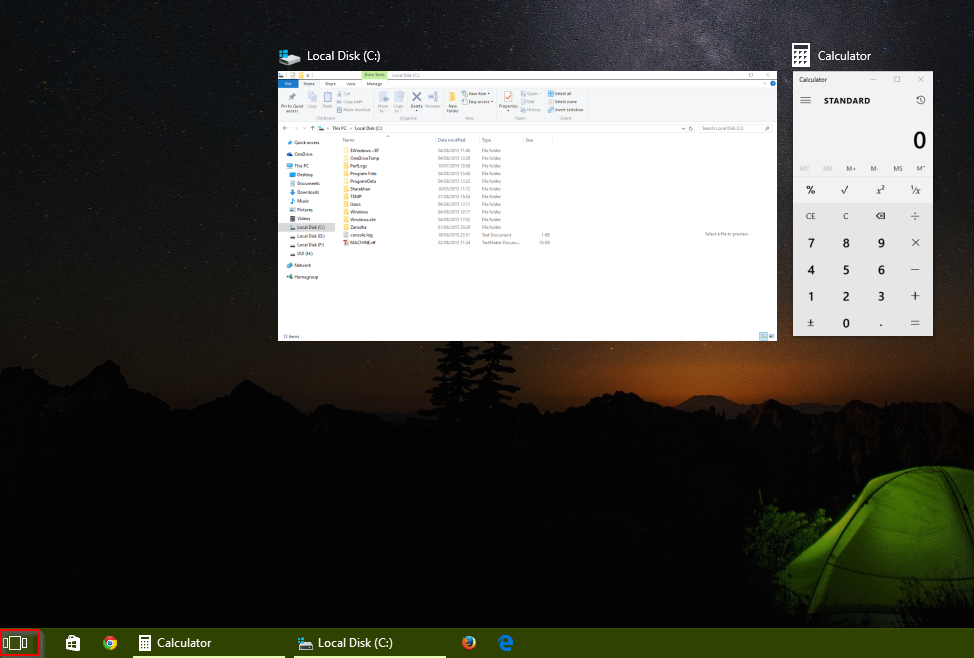Image resolution: width=974 pixels, height=658 pixels.
Task: Click the minus key in Calculator preview
Action: (915, 270)
